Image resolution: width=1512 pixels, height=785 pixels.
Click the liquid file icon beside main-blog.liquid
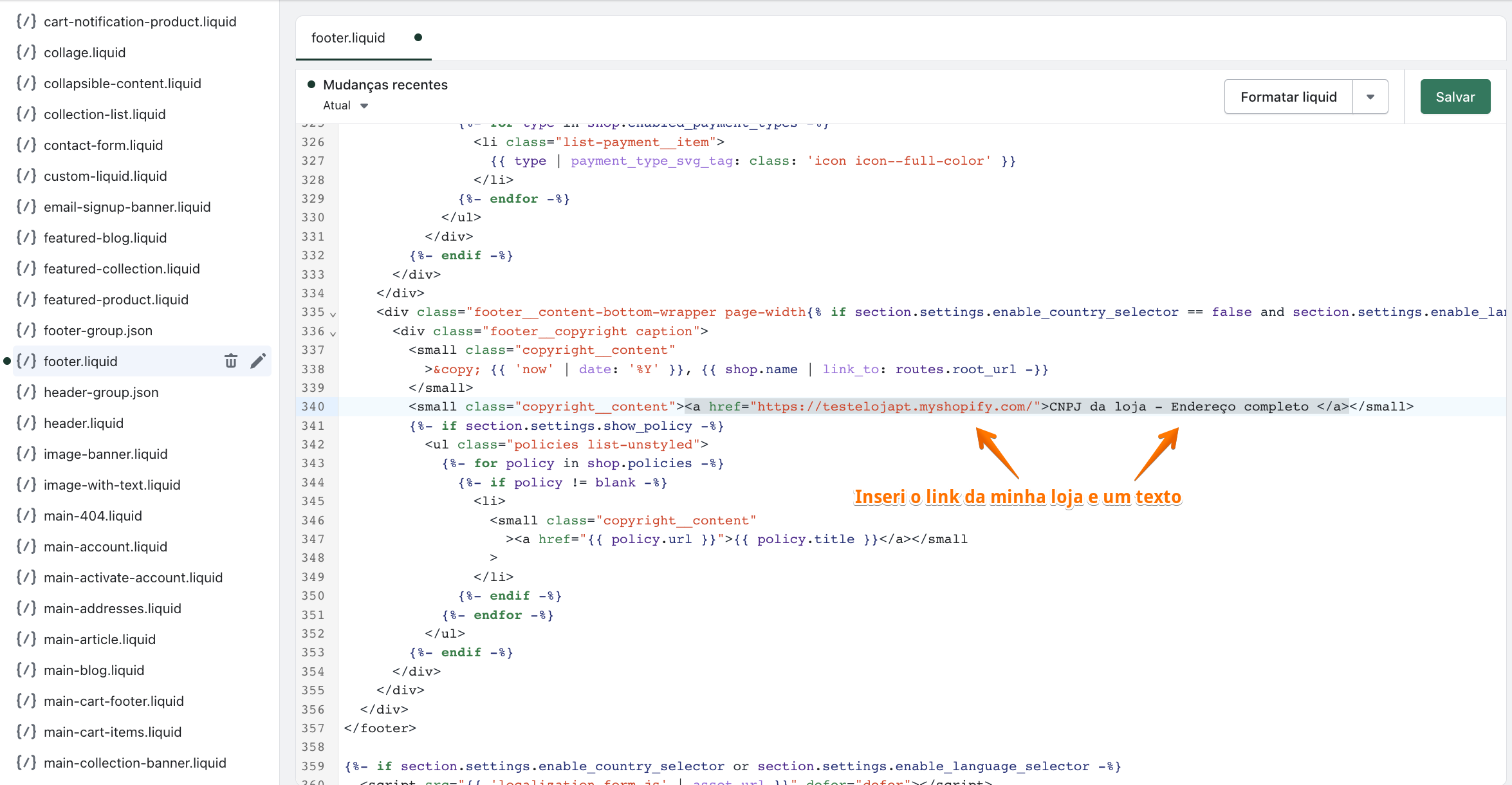point(26,670)
